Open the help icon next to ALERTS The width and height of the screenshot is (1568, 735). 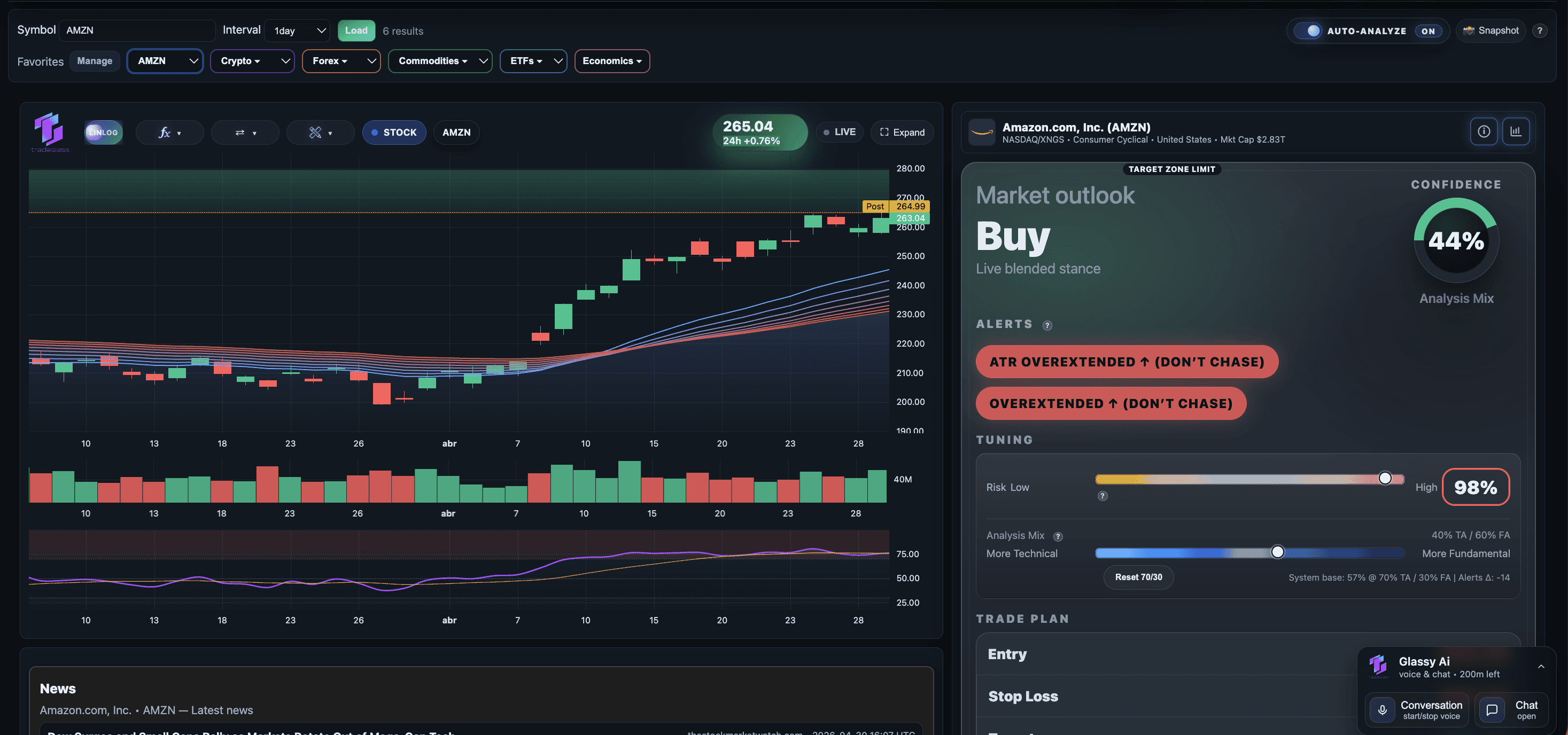pyautogui.click(x=1047, y=325)
